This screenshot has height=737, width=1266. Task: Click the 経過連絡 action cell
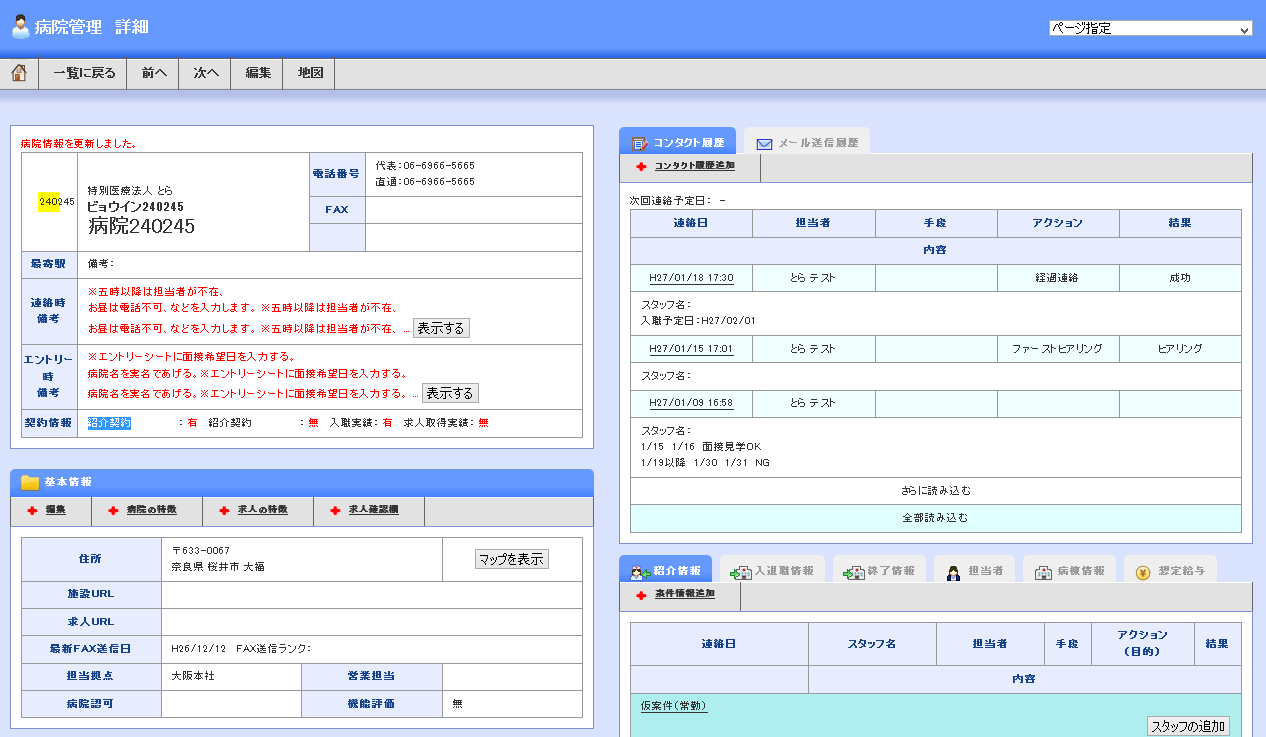click(x=1058, y=278)
